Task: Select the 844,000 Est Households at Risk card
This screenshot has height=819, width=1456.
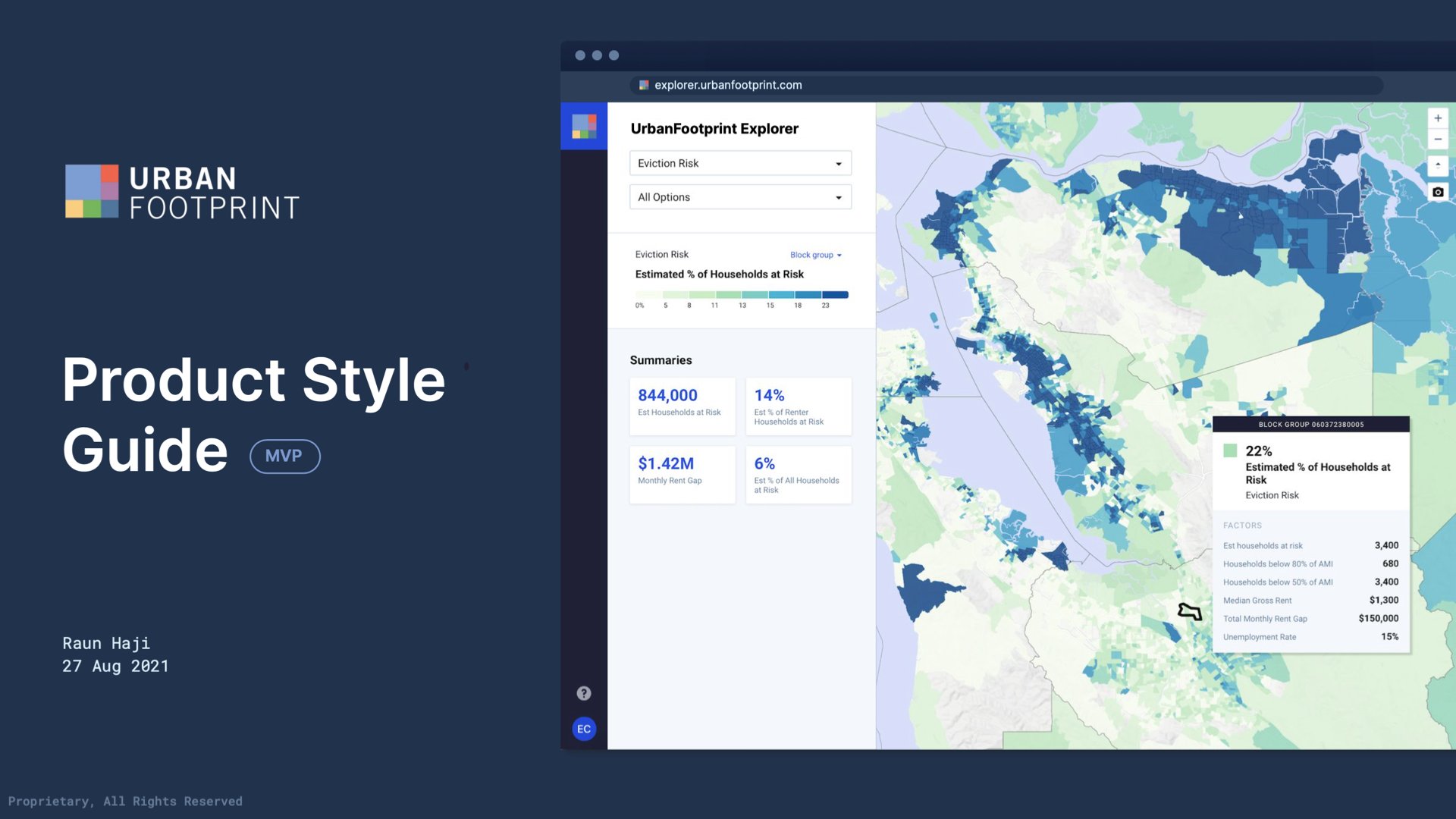Action: coord(682,406)
